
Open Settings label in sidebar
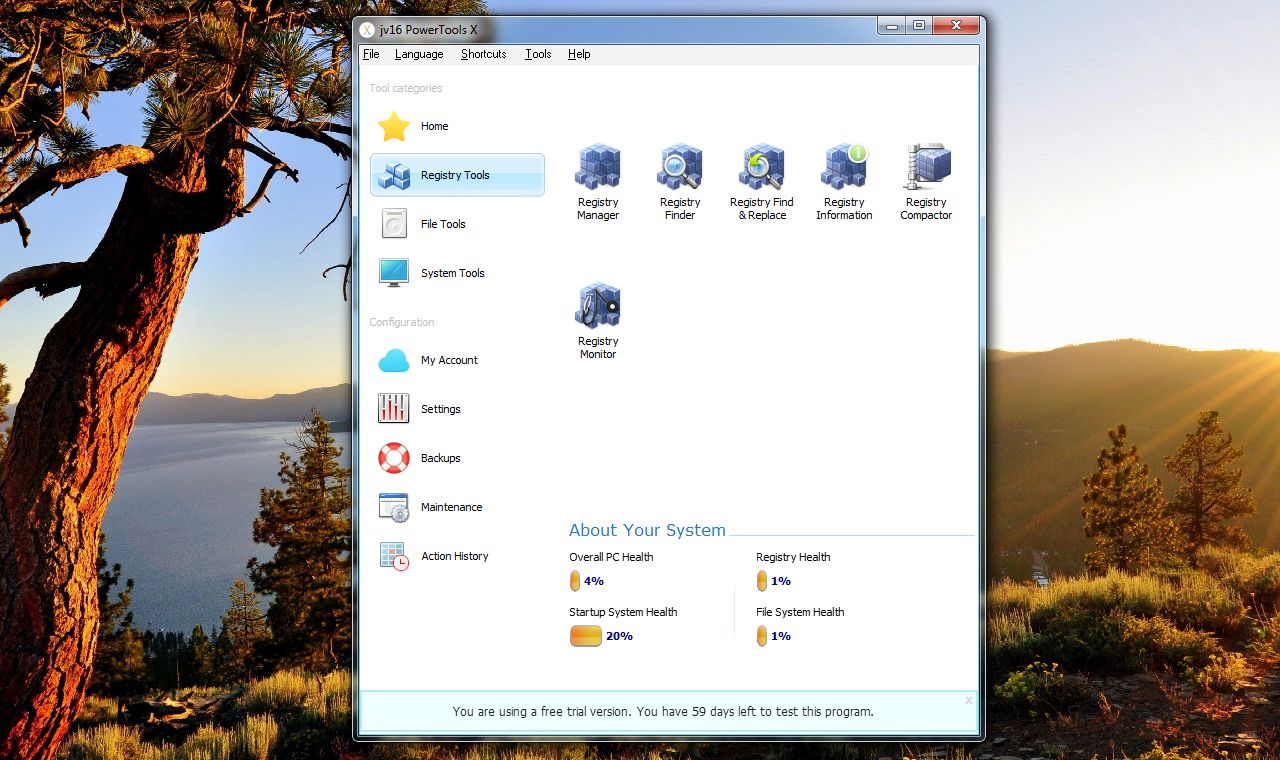point(440,409)
